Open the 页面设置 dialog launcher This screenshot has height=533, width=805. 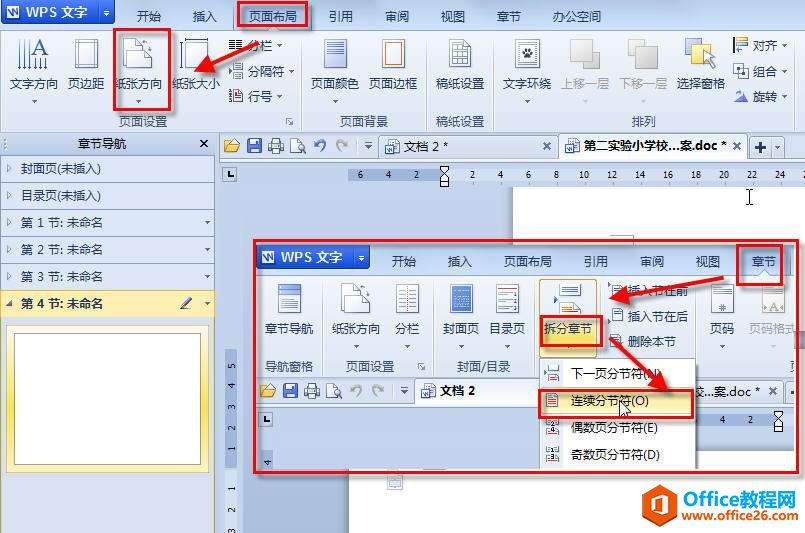pyautogui.click(x=290, y=122)
